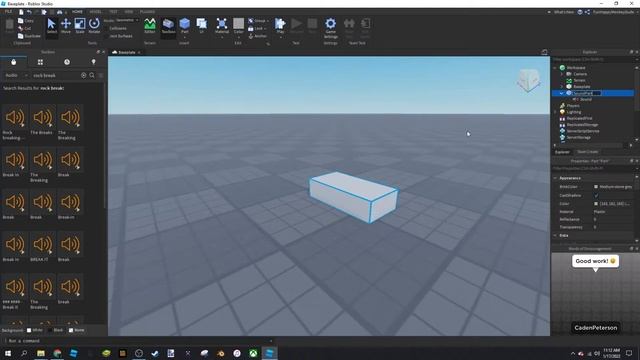Switch to the MODEL ribbon tab

pos(96,12)
